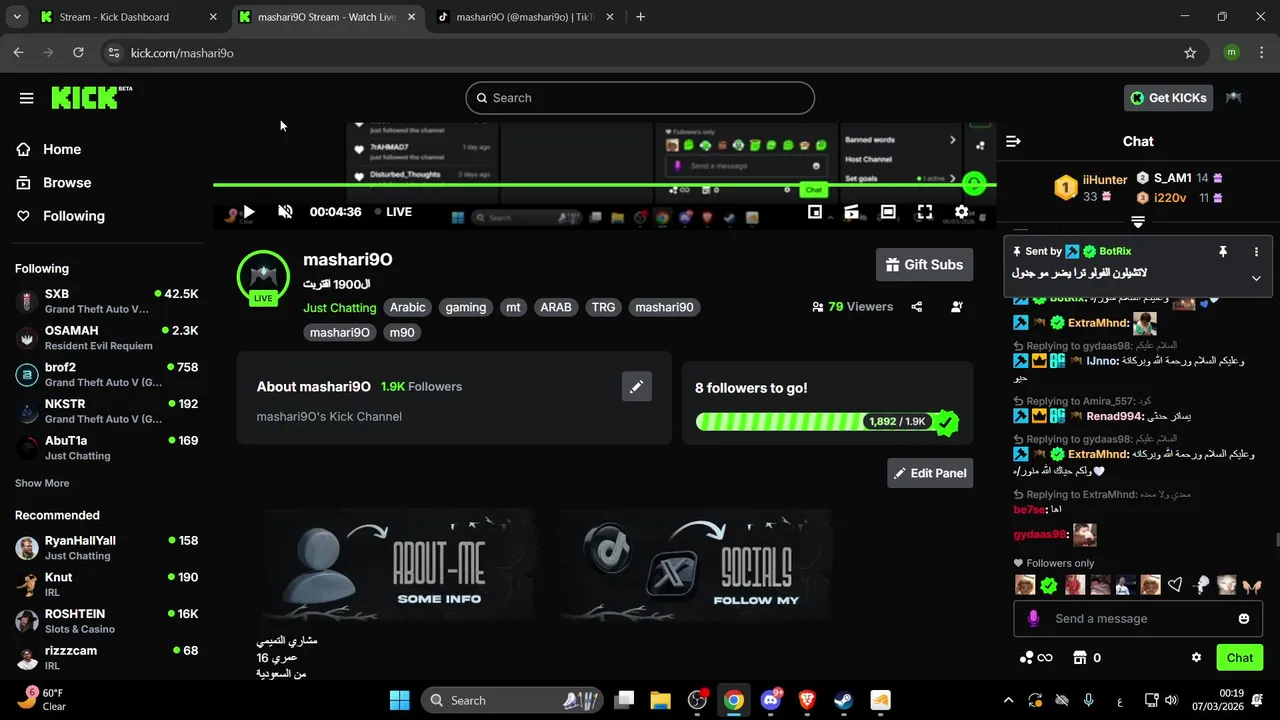The width and height of the screenshot is (1280, 720).
Task: Show hidden system tray icons
Action: click(x=1008, y=701)
